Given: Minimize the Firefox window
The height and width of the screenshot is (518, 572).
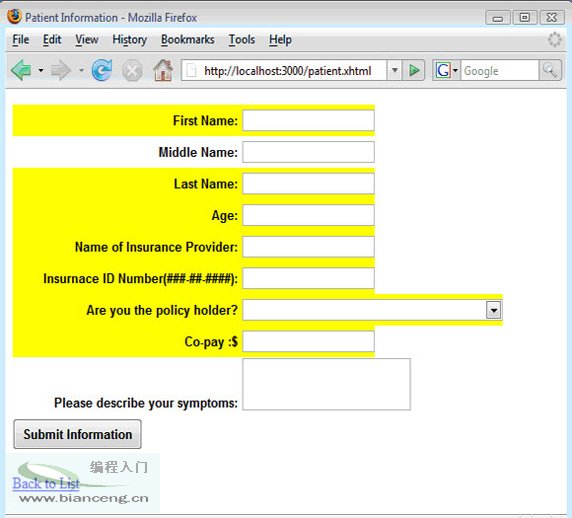Looking at the screenshot, I should [x=498, y=18].
